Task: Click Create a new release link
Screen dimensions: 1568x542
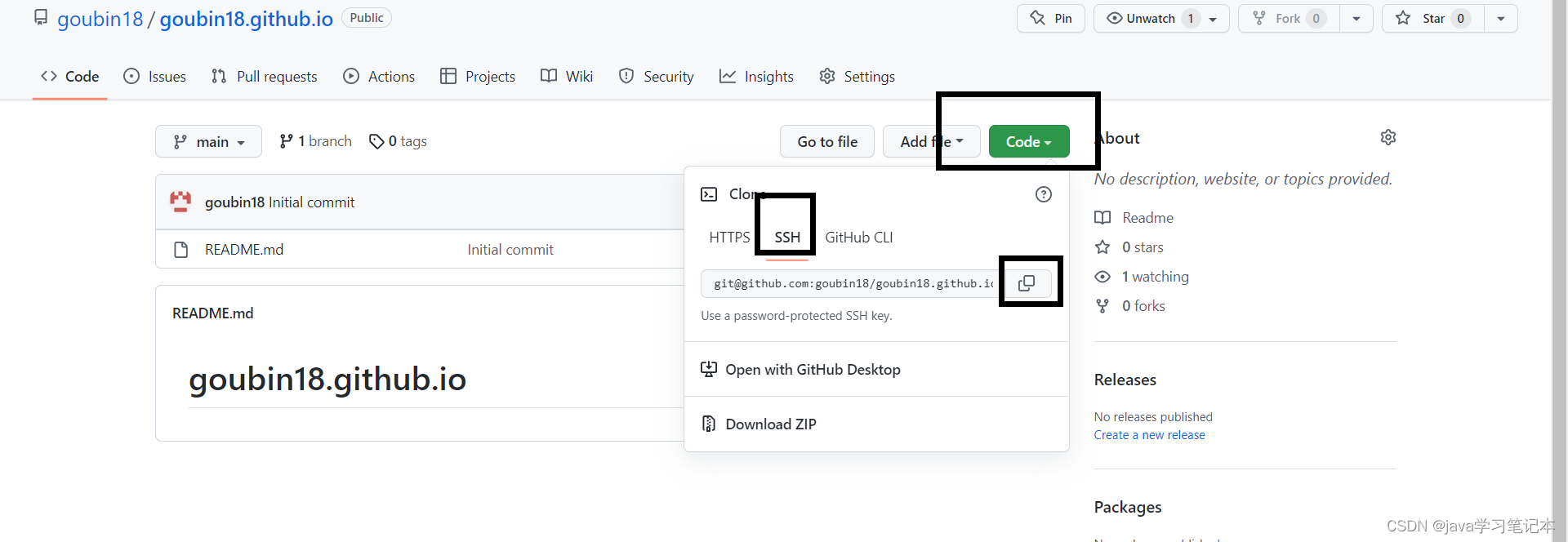Action: coord(1150,435)
